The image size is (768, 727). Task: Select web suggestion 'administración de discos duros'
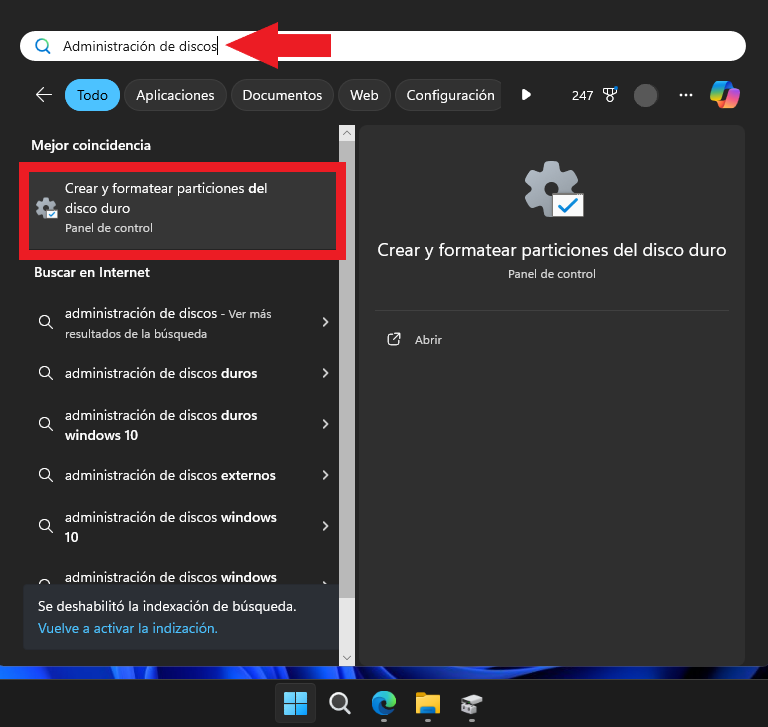(161, 373)
